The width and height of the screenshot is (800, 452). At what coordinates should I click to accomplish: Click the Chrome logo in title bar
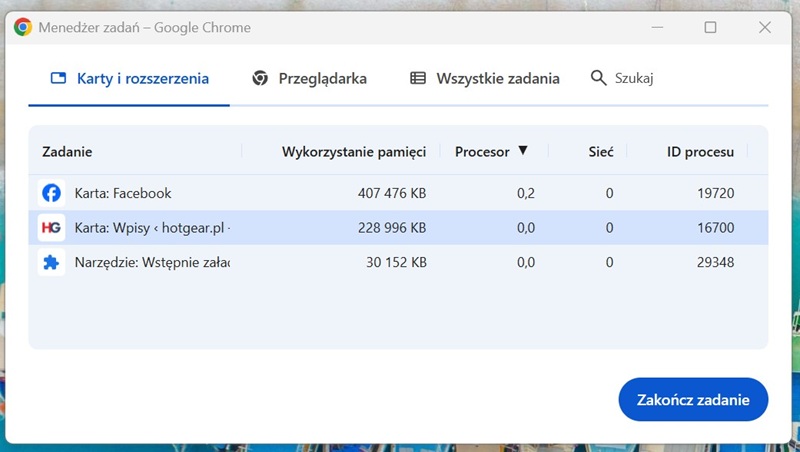point(23,27)
